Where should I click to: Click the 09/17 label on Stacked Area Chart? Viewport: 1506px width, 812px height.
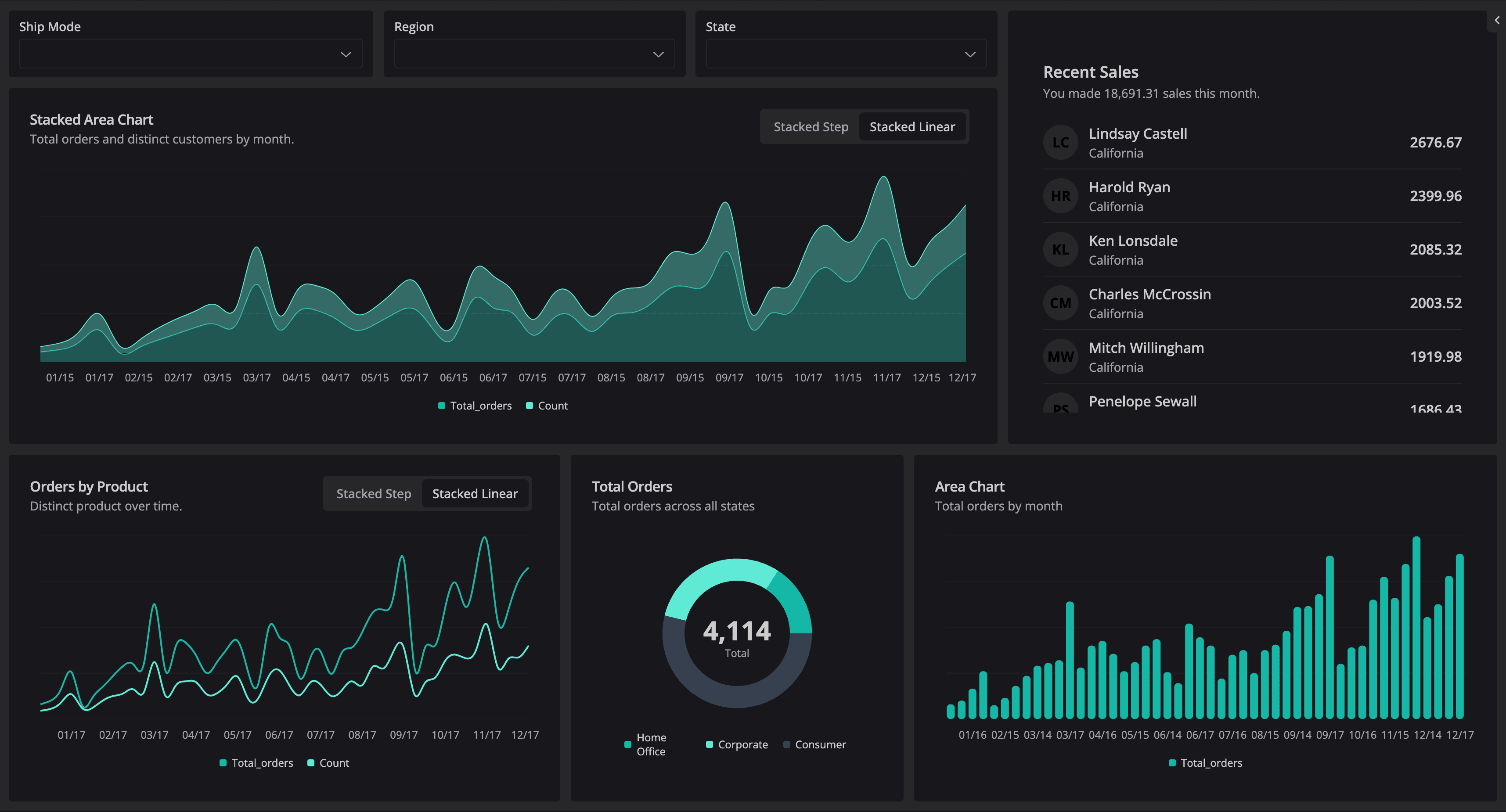pos(729,377)
